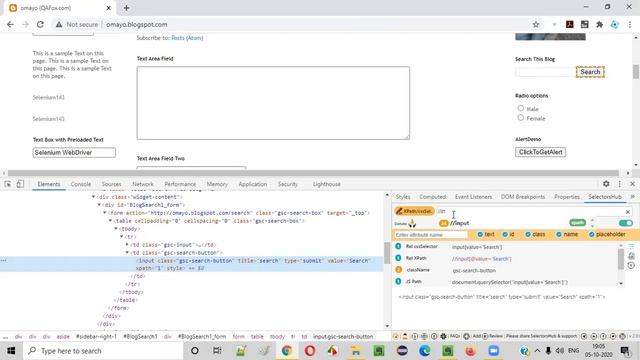This screenshot has height=360, width=640.
Task: Collapse the div class widget-content node
Action: click(x=93, y=197)
